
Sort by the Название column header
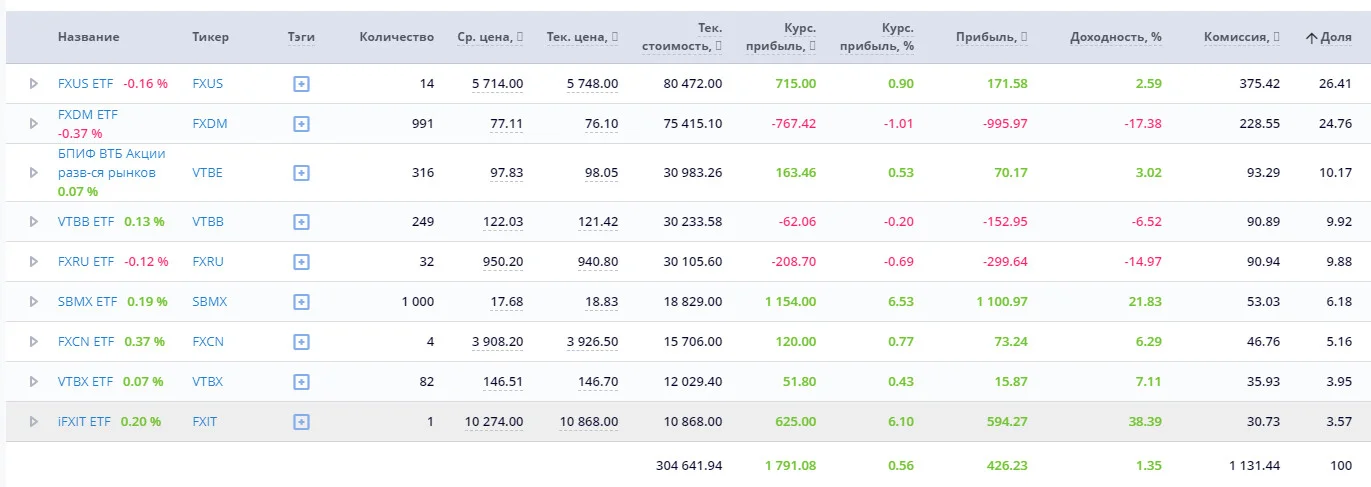(x=88, y=37)
